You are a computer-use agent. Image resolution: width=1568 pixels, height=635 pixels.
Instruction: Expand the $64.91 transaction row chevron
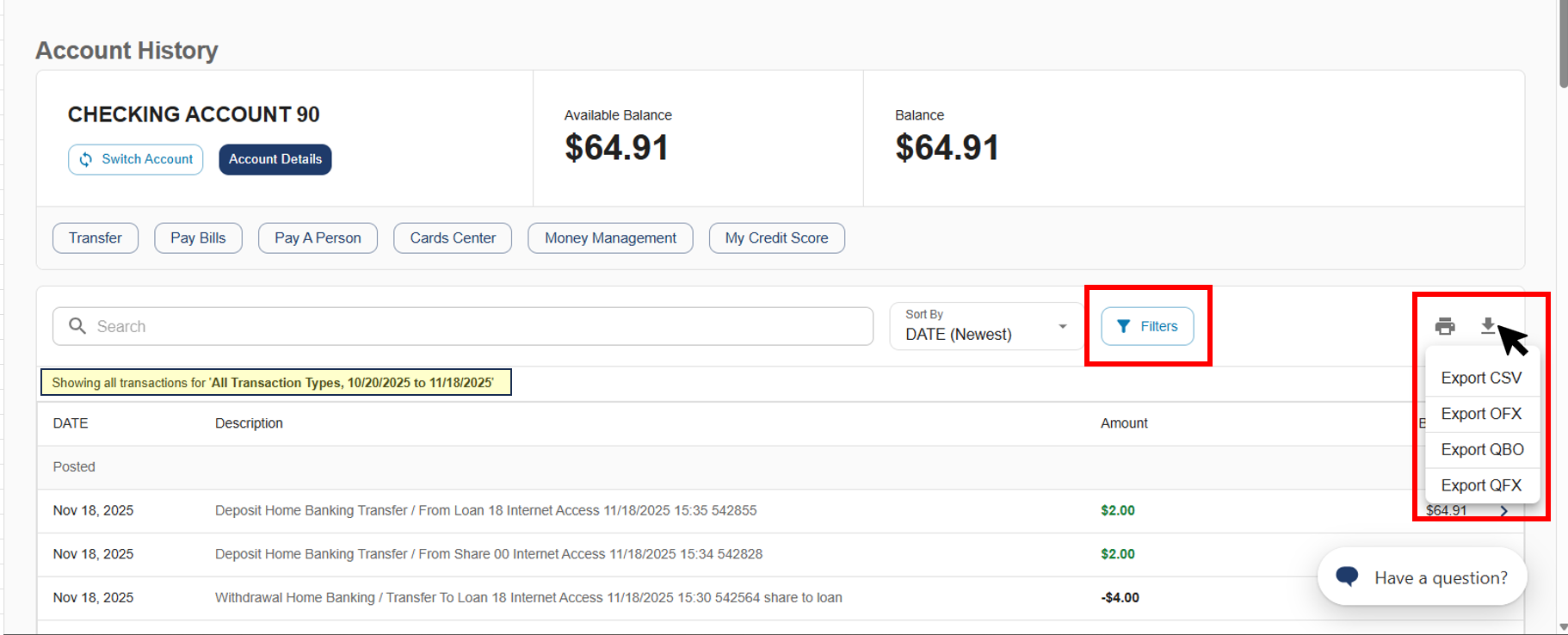[x=1503, y=511]
